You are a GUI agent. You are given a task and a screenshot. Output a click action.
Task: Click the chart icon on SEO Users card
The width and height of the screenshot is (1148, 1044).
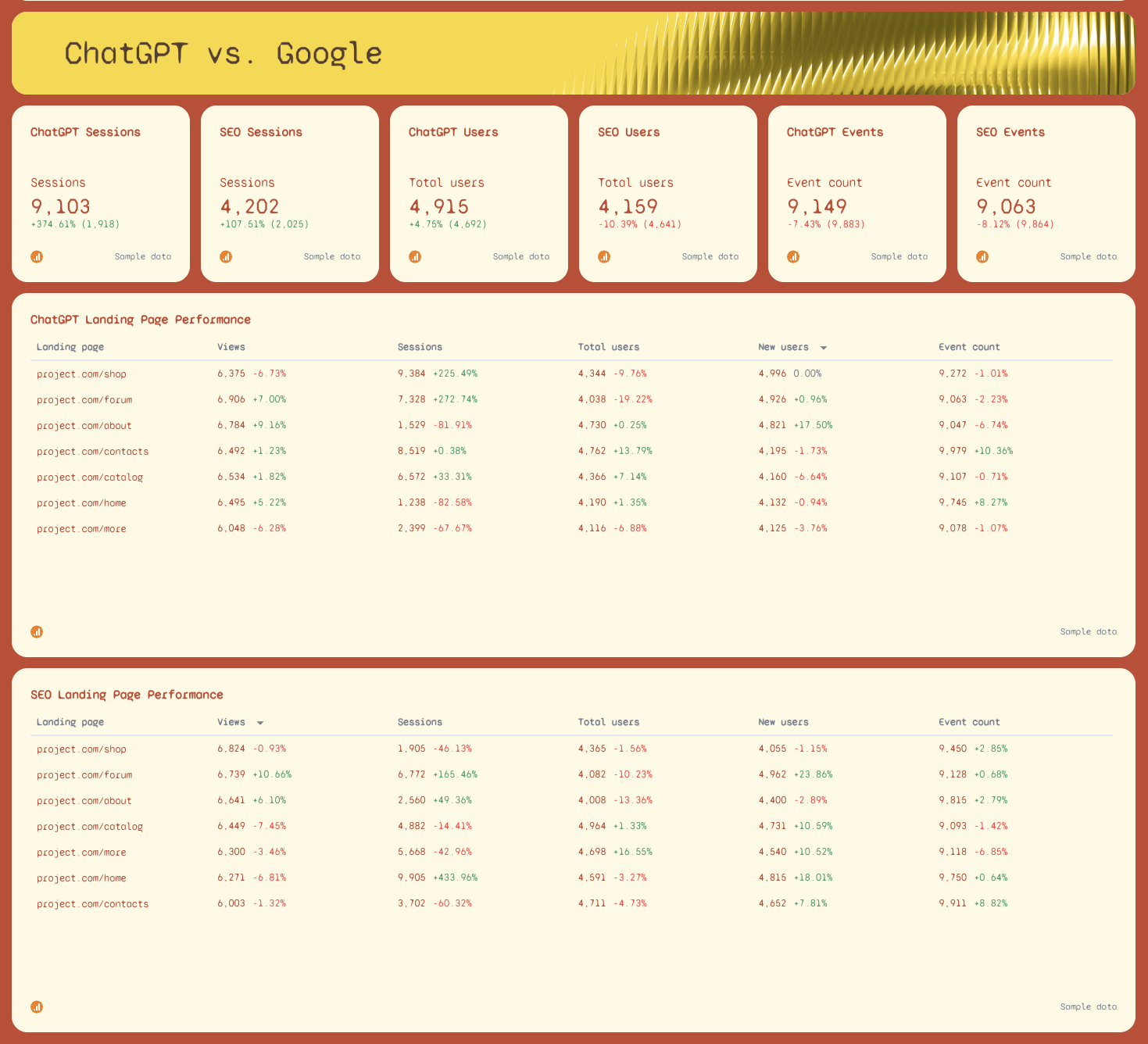[604, 256]
